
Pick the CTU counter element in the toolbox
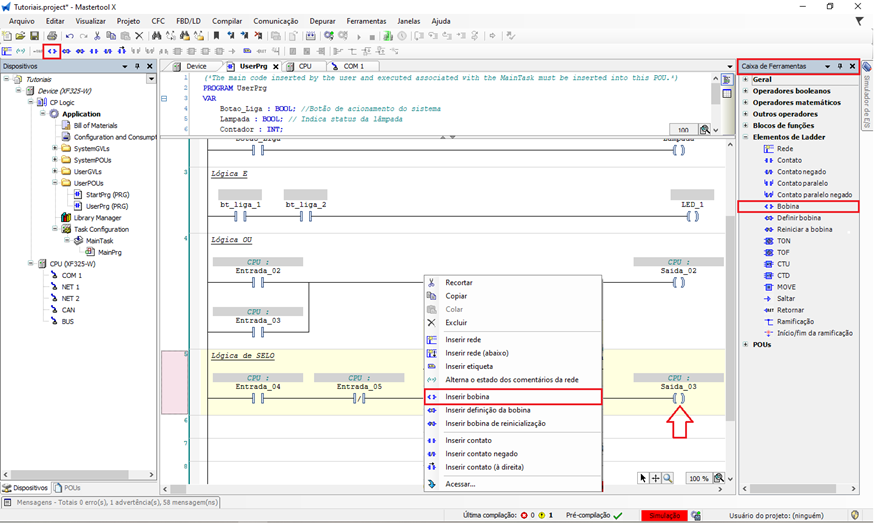(783, 264)
